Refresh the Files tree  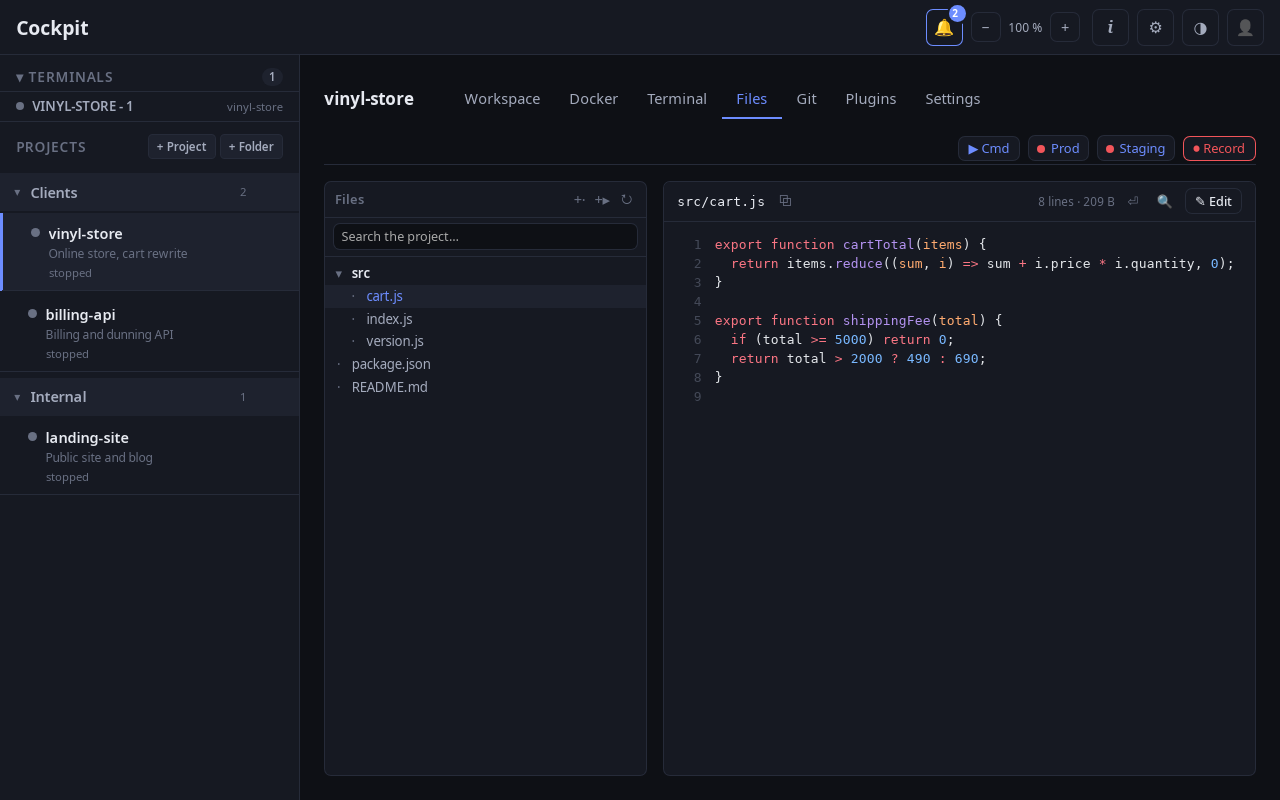click(626, 199)
